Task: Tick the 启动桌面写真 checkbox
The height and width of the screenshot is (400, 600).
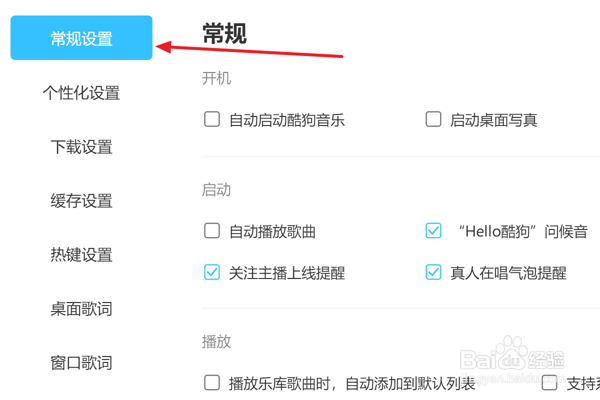Action: tap(433, 119)
